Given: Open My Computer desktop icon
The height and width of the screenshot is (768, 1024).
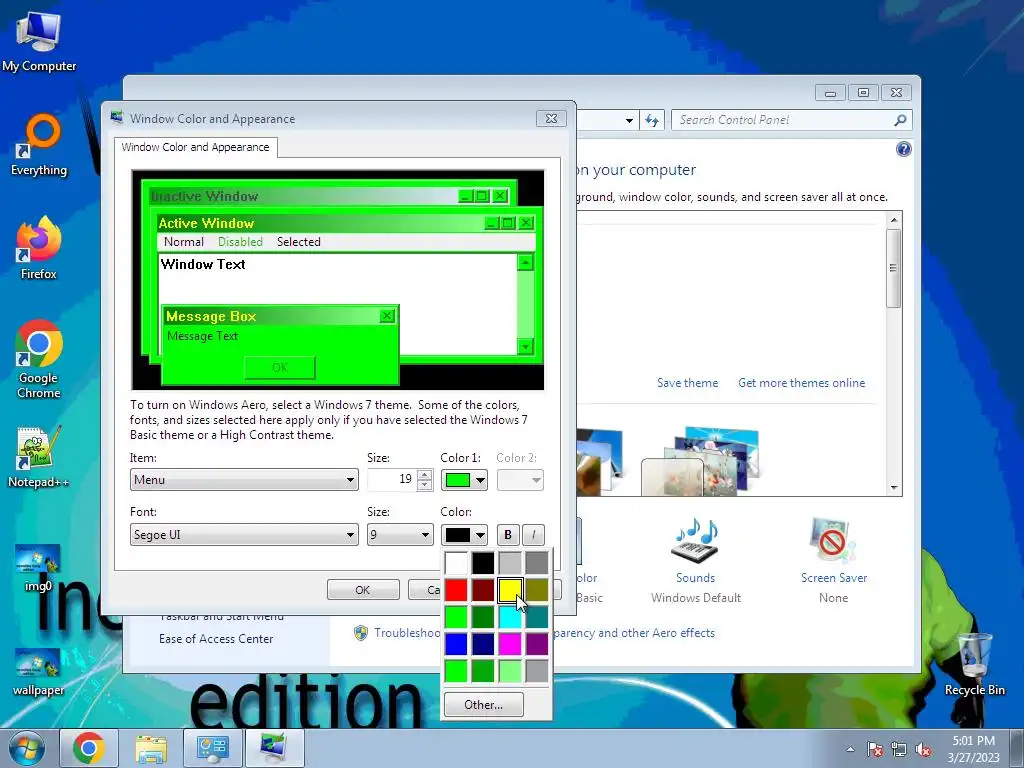Looking at the screenshot, I should pos(39,41).
